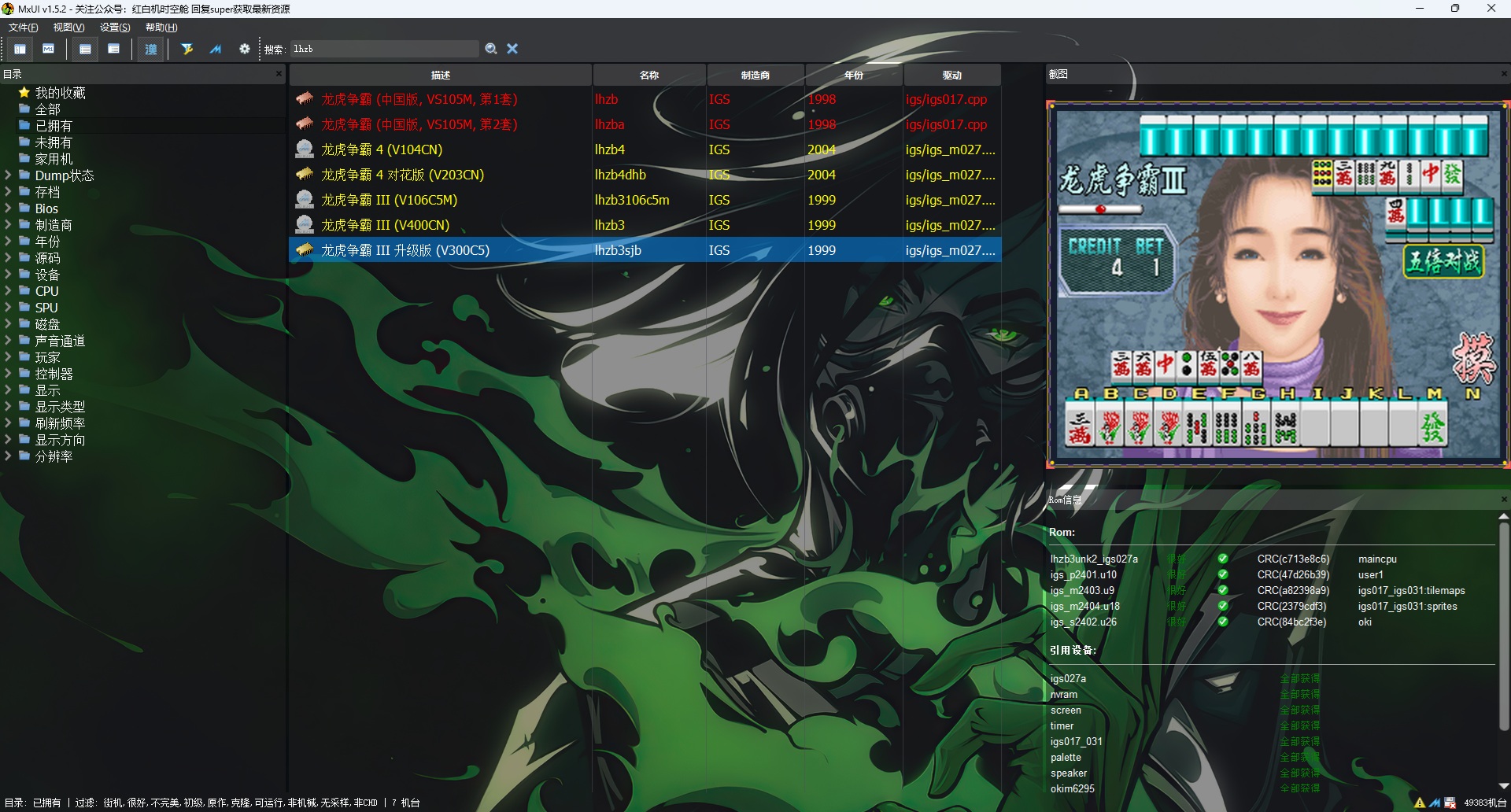The image size is (1511, 812).
Task: Sort the list by the 年份 column header
Action: point(853,76)
